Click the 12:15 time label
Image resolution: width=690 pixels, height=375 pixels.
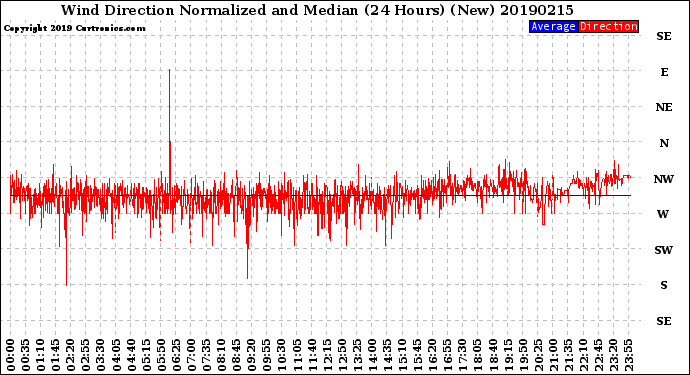pyautogui.click(x=327, y=355)
